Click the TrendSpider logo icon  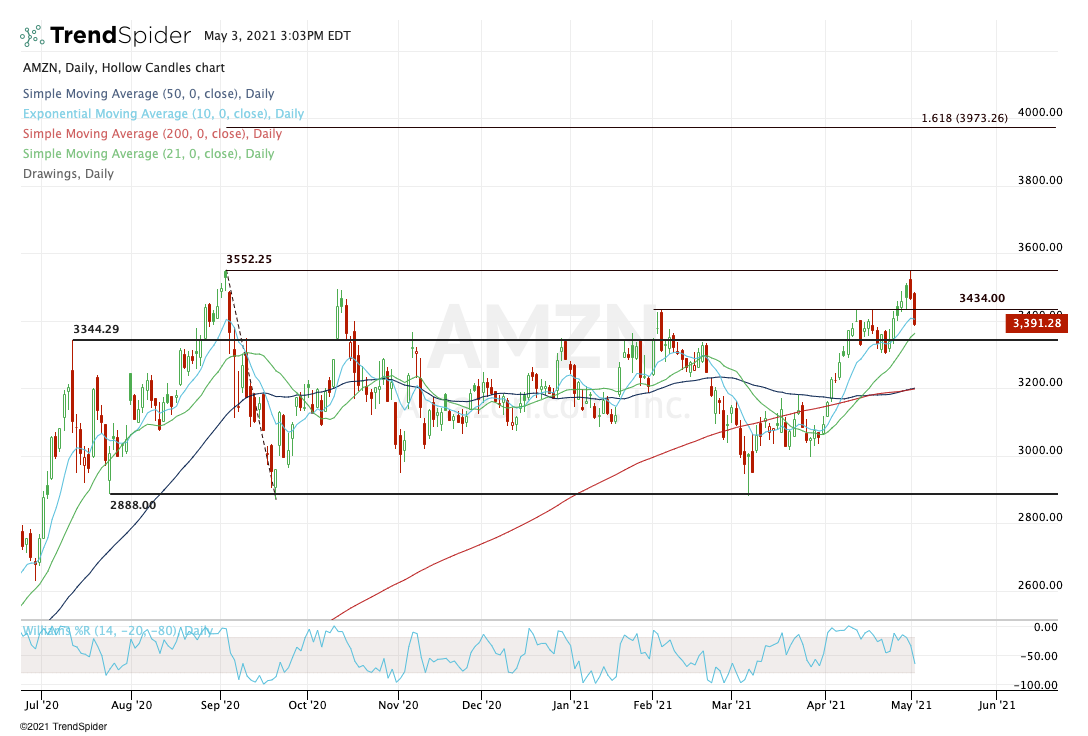coord(32,36)
